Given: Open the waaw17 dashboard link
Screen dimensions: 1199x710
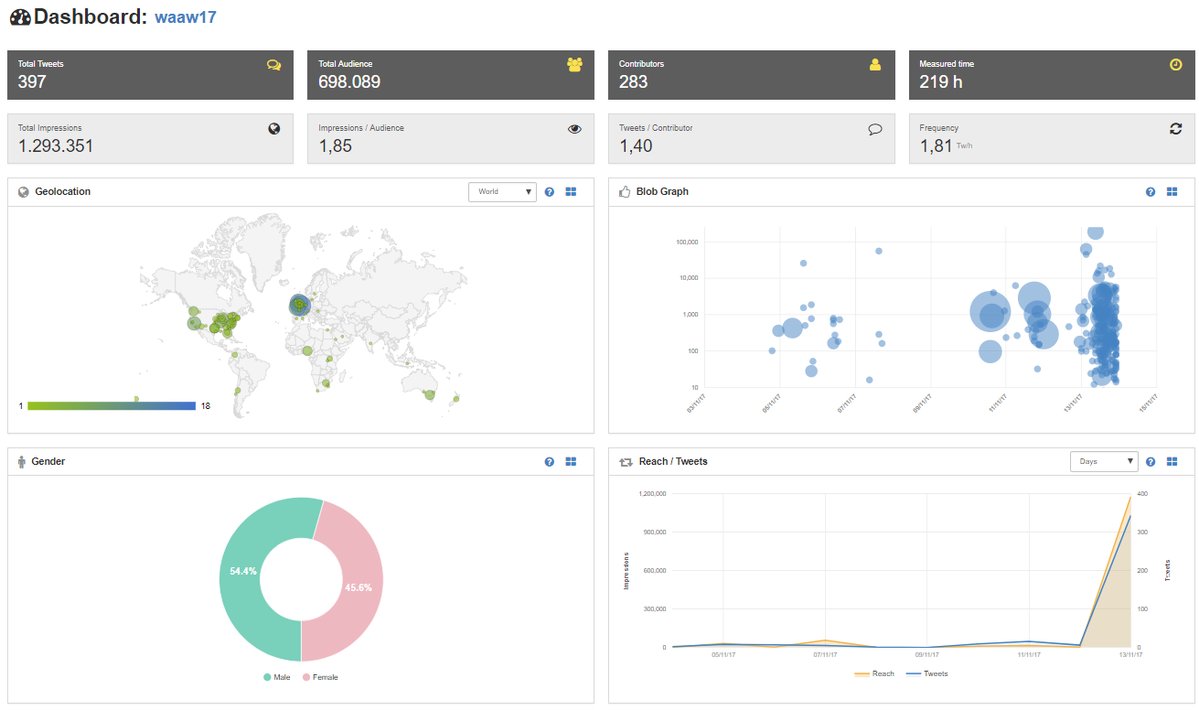Looking at the screenshot, I should click(185, 18).
